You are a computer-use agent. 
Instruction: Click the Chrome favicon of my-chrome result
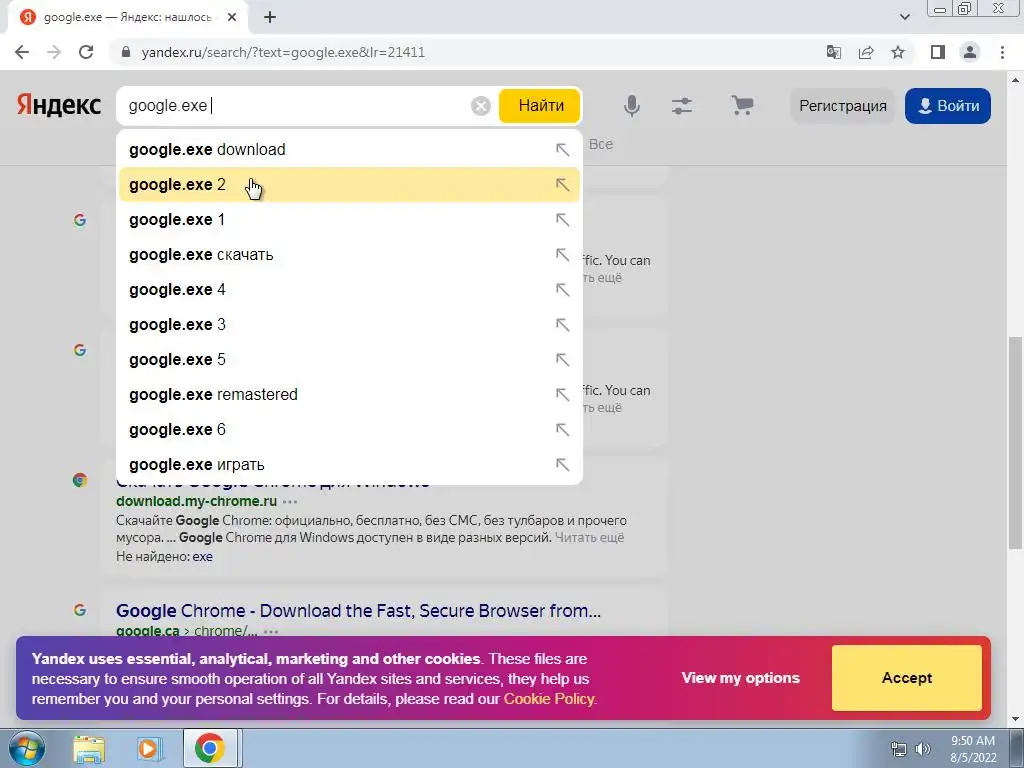point(80,481)
